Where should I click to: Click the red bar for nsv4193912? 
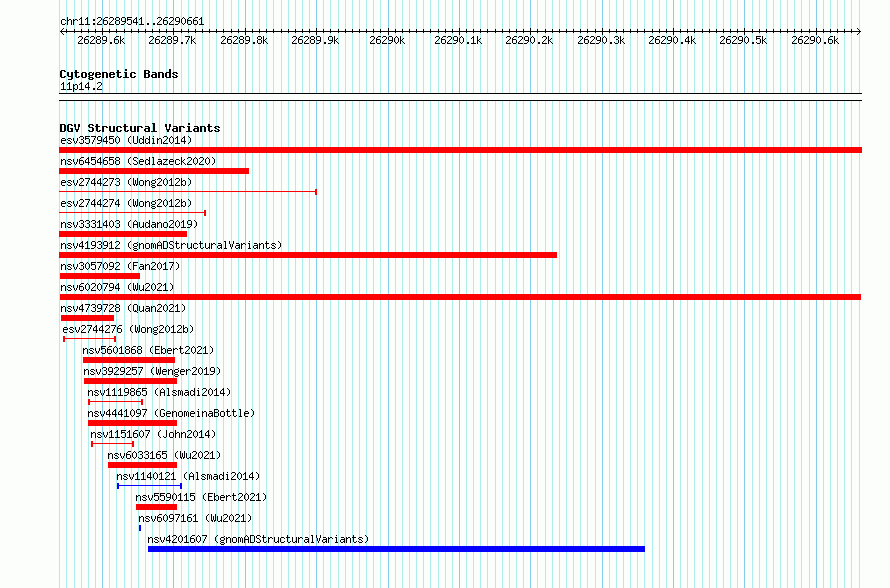click(308, 255)
